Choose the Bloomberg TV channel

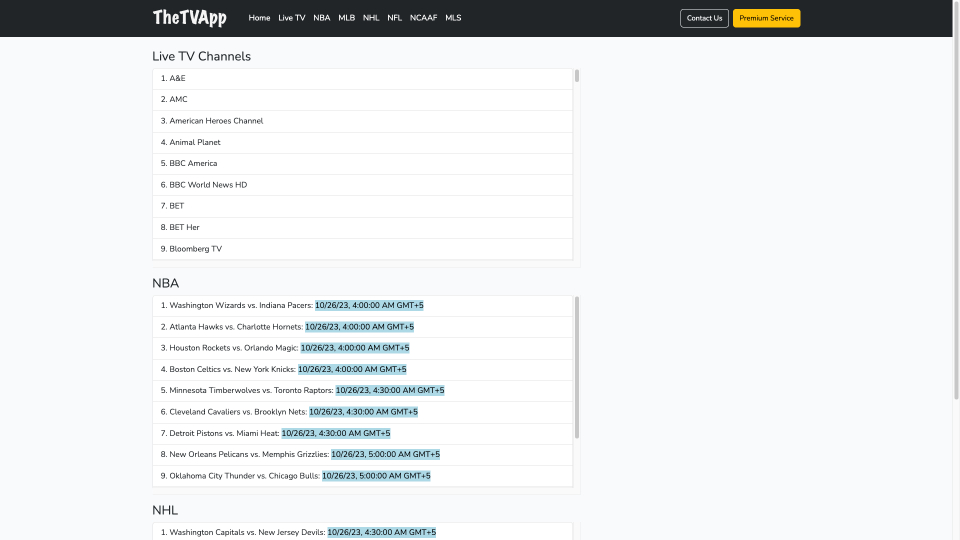(x=362, y=249)
